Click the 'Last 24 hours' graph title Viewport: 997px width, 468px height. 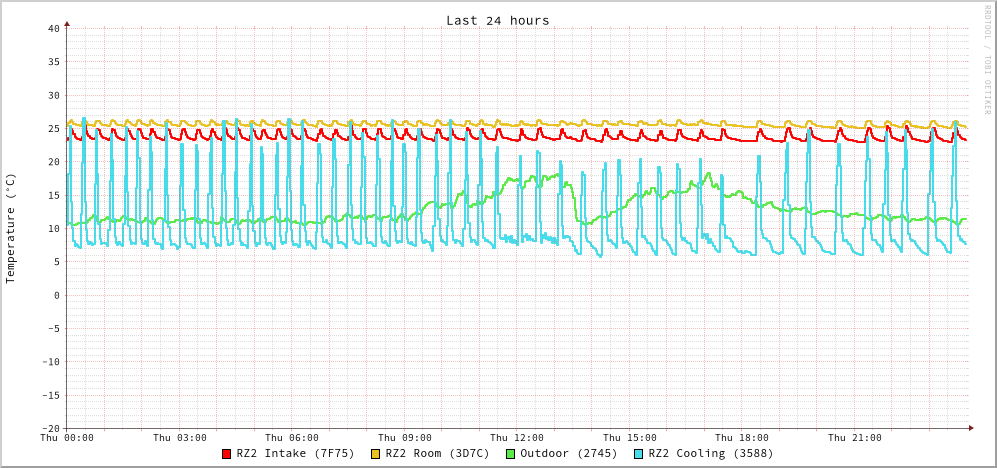[x=497, y=20]
